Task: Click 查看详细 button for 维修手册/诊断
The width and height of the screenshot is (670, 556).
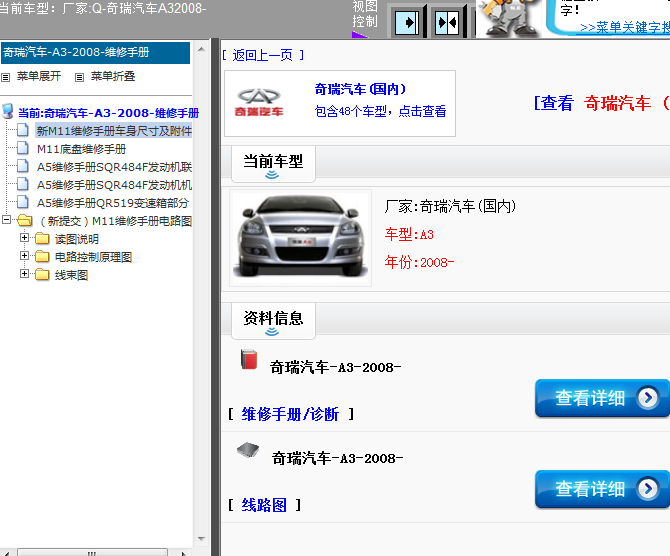Action: pyautogui.click(x=602, y=398)
